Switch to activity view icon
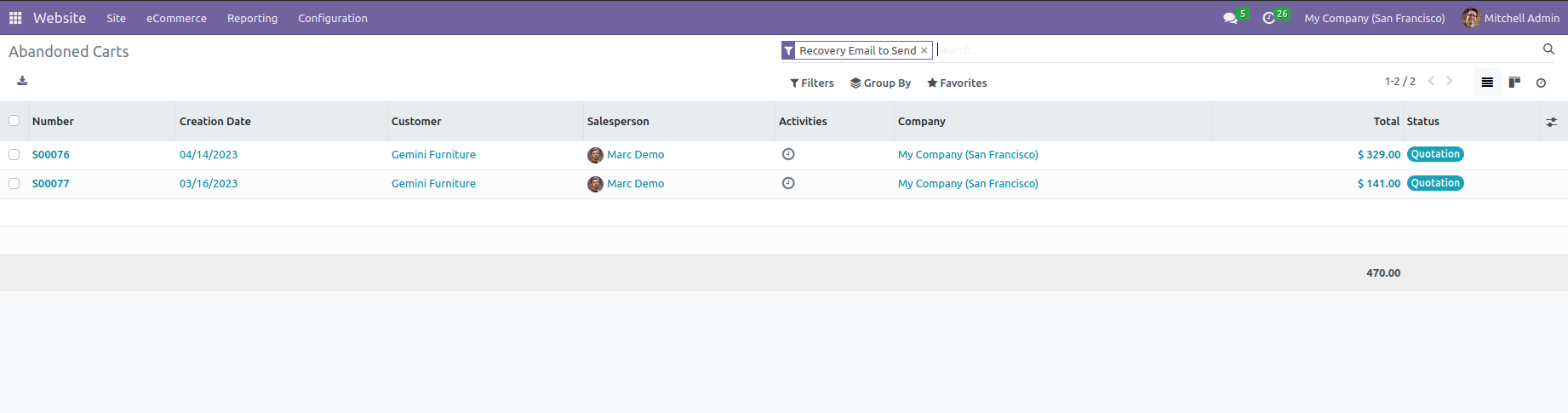This screenshot has width=1568, height=413. coord(1541,83)
